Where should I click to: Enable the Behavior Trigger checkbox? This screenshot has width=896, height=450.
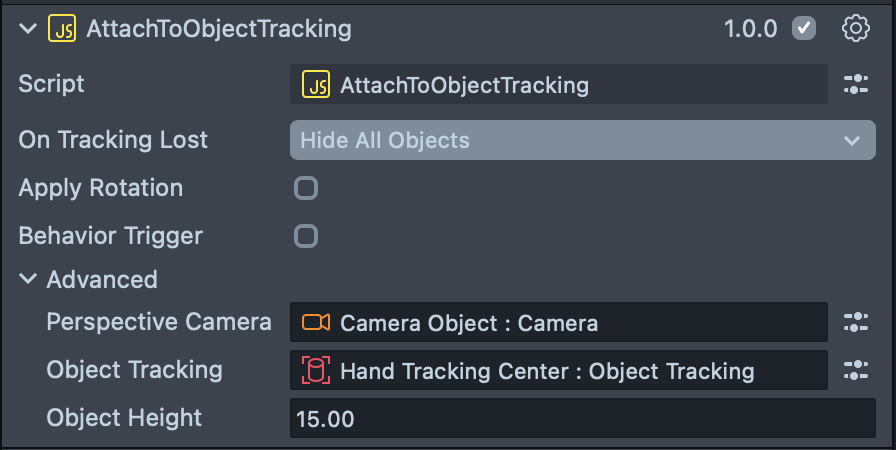[306, 236]
